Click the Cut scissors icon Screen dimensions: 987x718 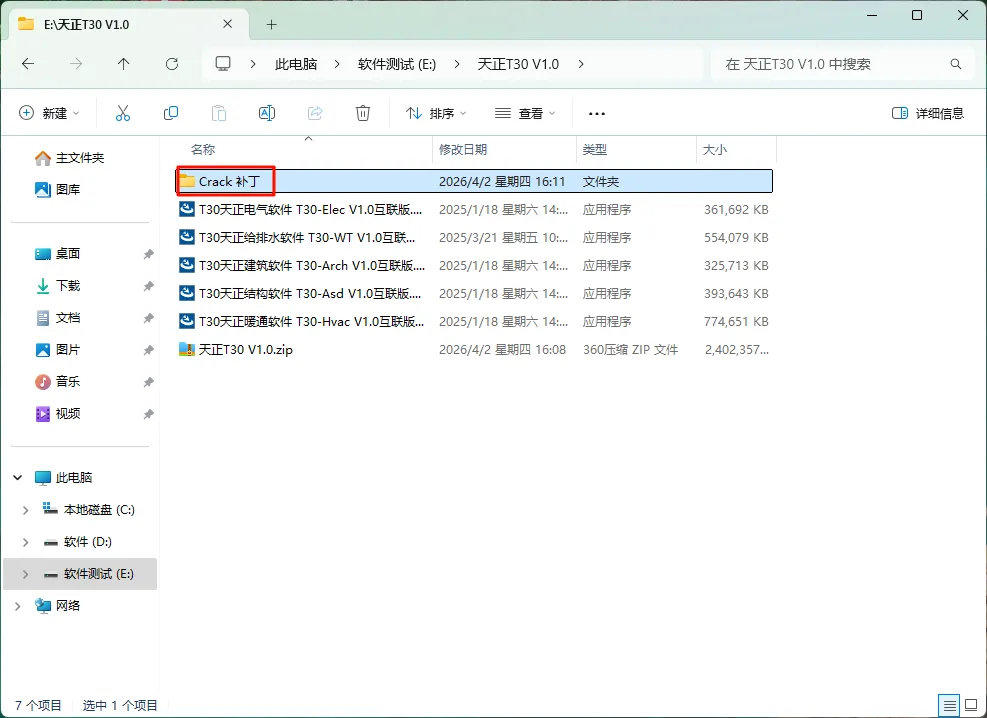[123, 113]
